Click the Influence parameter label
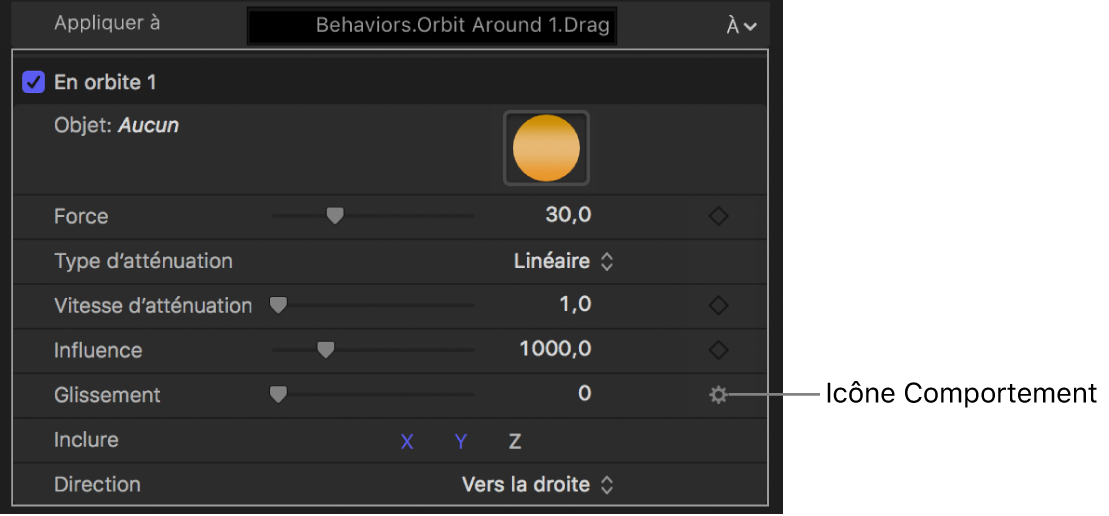The image size is (1109, 516). pos(98,351)
